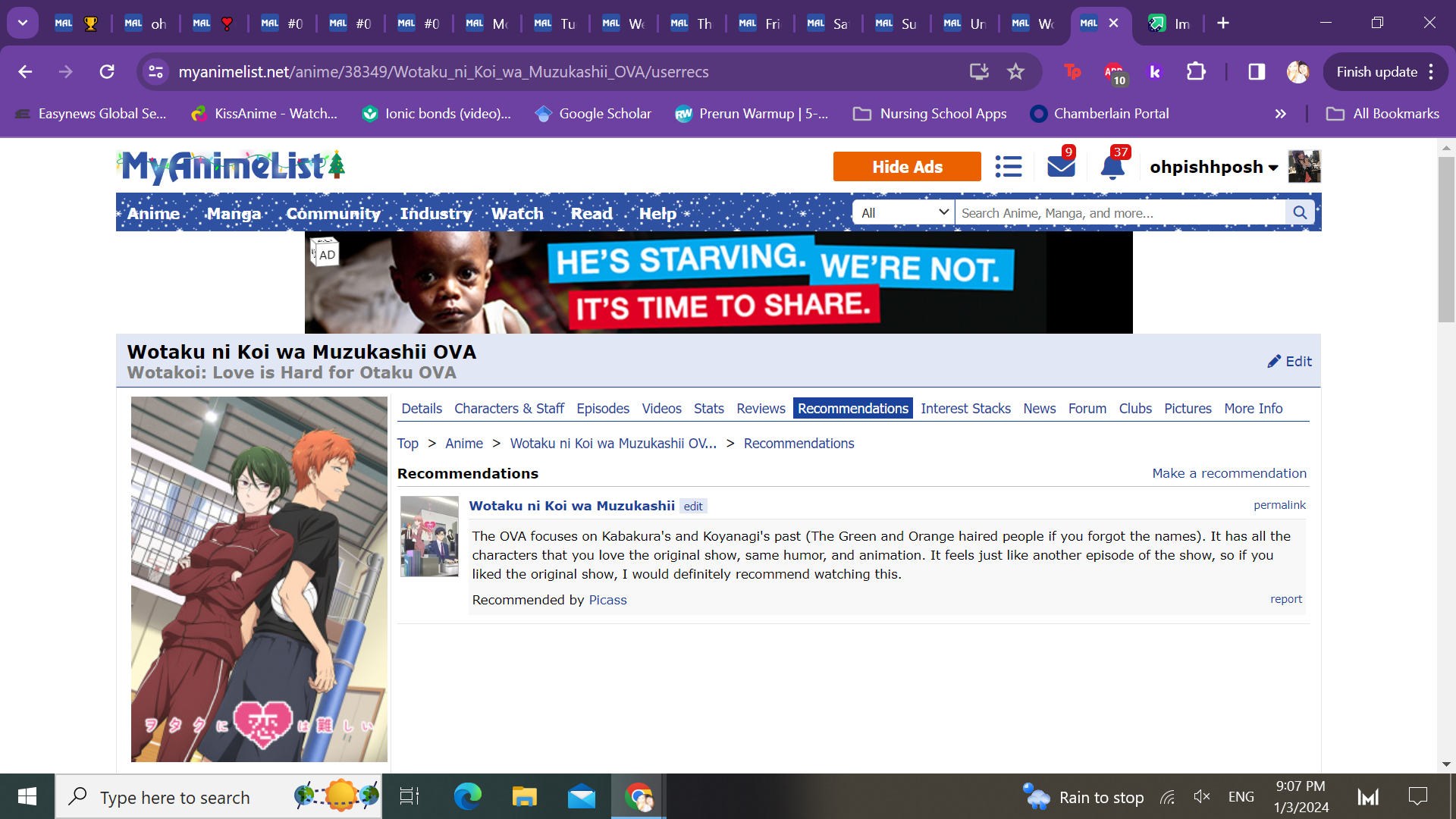The width and height of the screenshot is (1456, 819).
Task: Open the ad blocker extension icon
Action: point(1114,73)
